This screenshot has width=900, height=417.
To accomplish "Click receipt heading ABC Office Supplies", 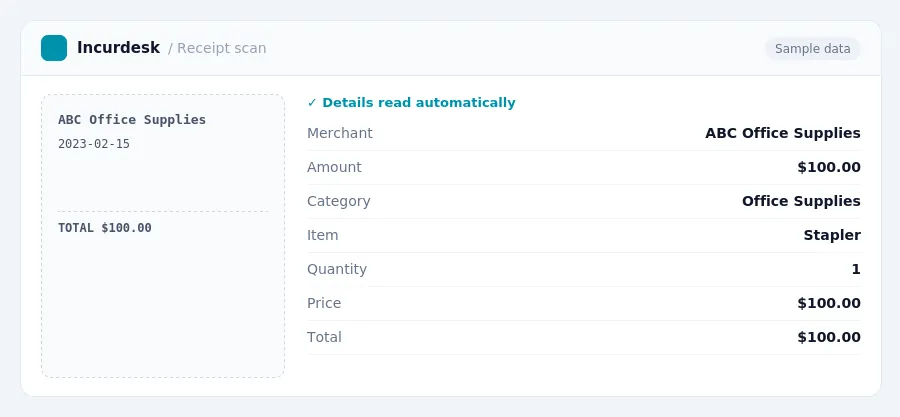I will [x=132, y=119].
